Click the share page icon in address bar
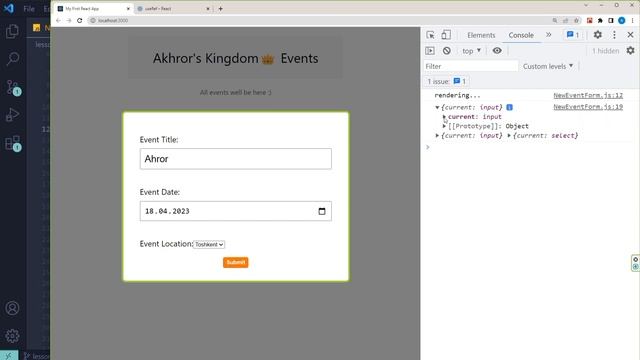This screenshot has width=640, height=360. pos(565,20)
